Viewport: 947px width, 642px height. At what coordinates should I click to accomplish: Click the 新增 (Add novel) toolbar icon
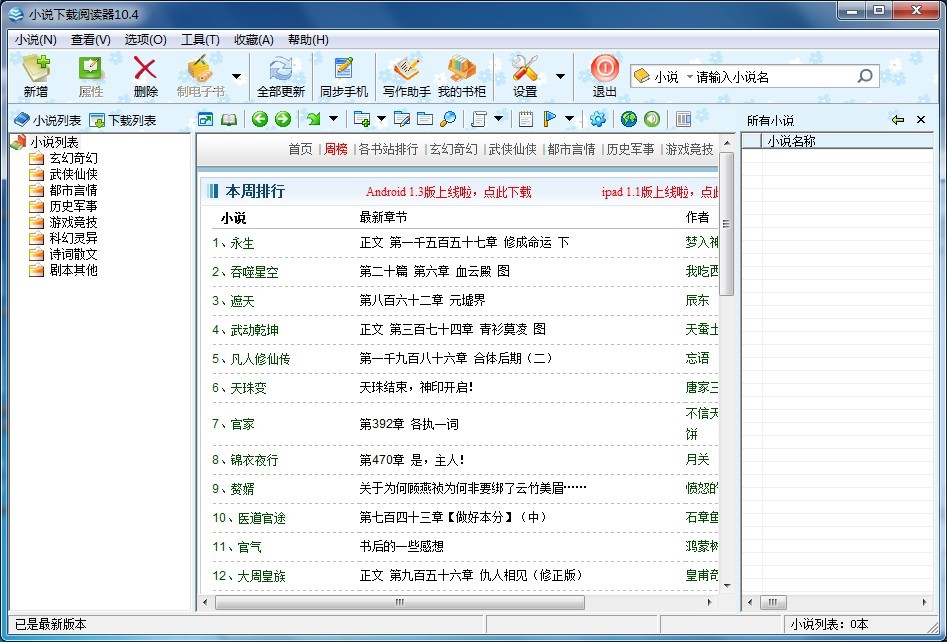pos(36,76)
